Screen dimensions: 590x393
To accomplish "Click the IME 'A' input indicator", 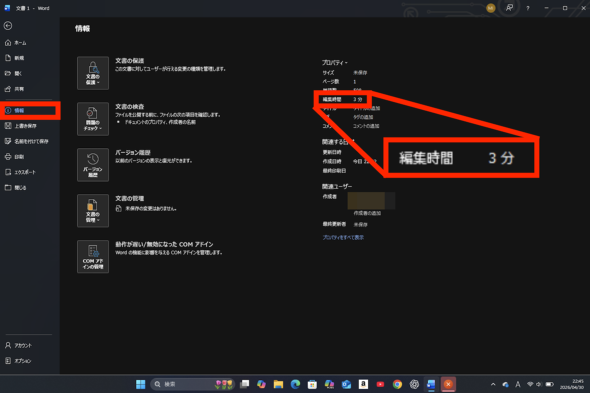I will tap(518, 384).
